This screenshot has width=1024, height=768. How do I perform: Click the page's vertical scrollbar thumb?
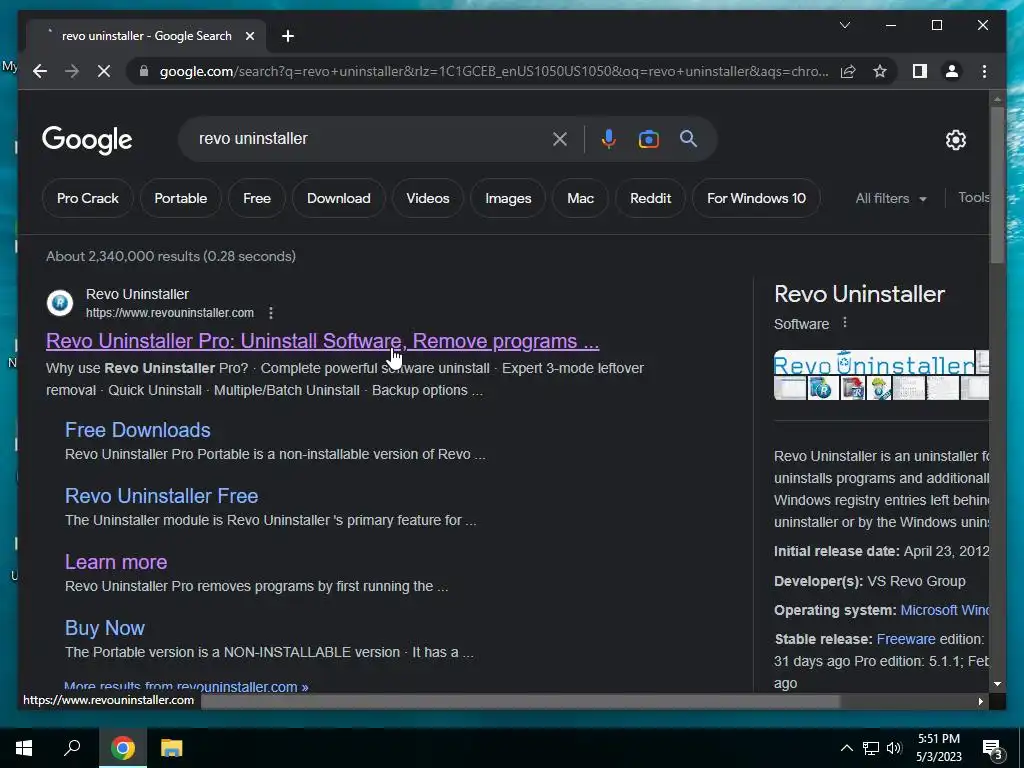pos(997,185)
